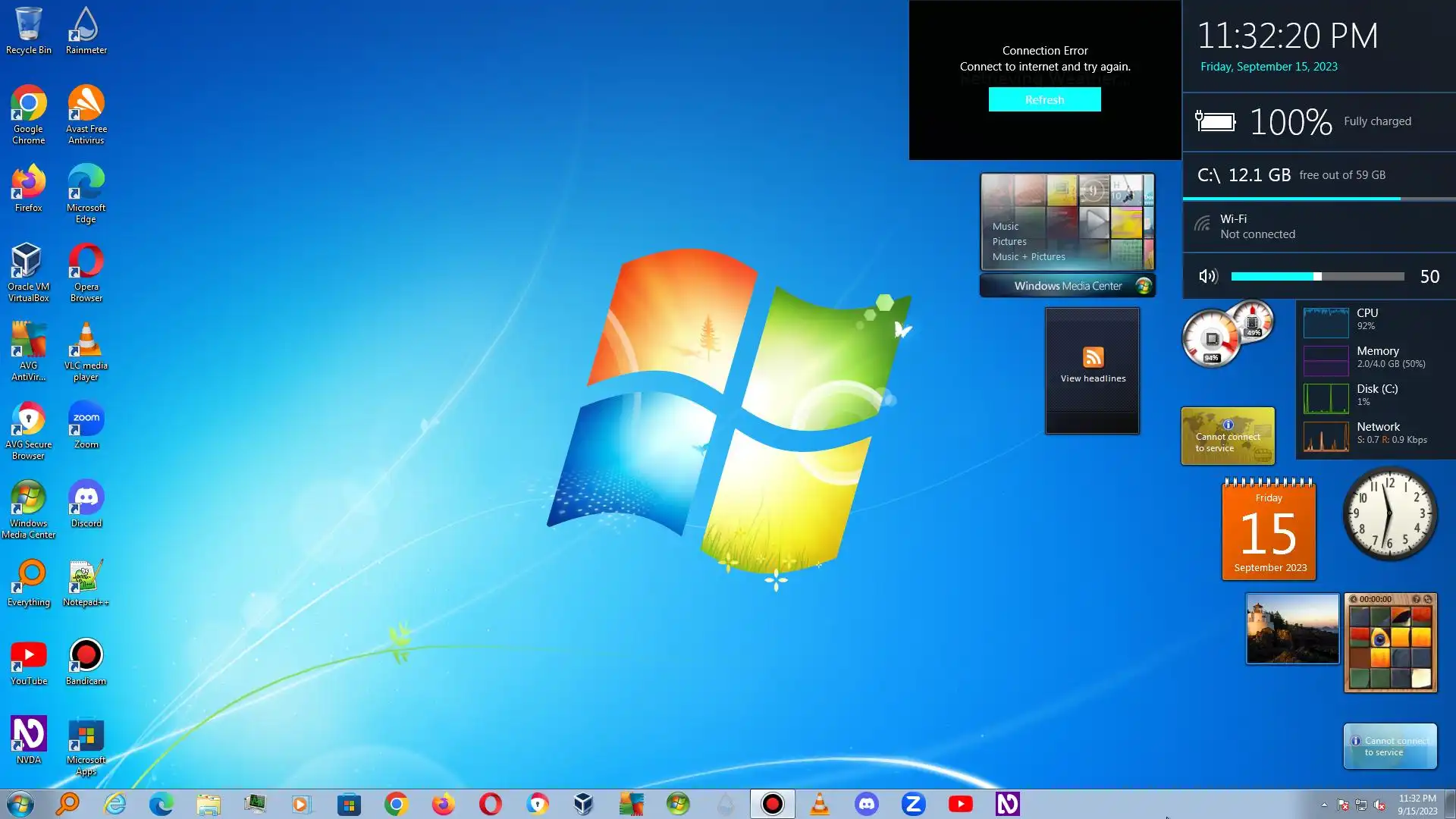The image size is (1456, 819).
Task: Open the taskbar clock date flyout
Action: 1417,804
